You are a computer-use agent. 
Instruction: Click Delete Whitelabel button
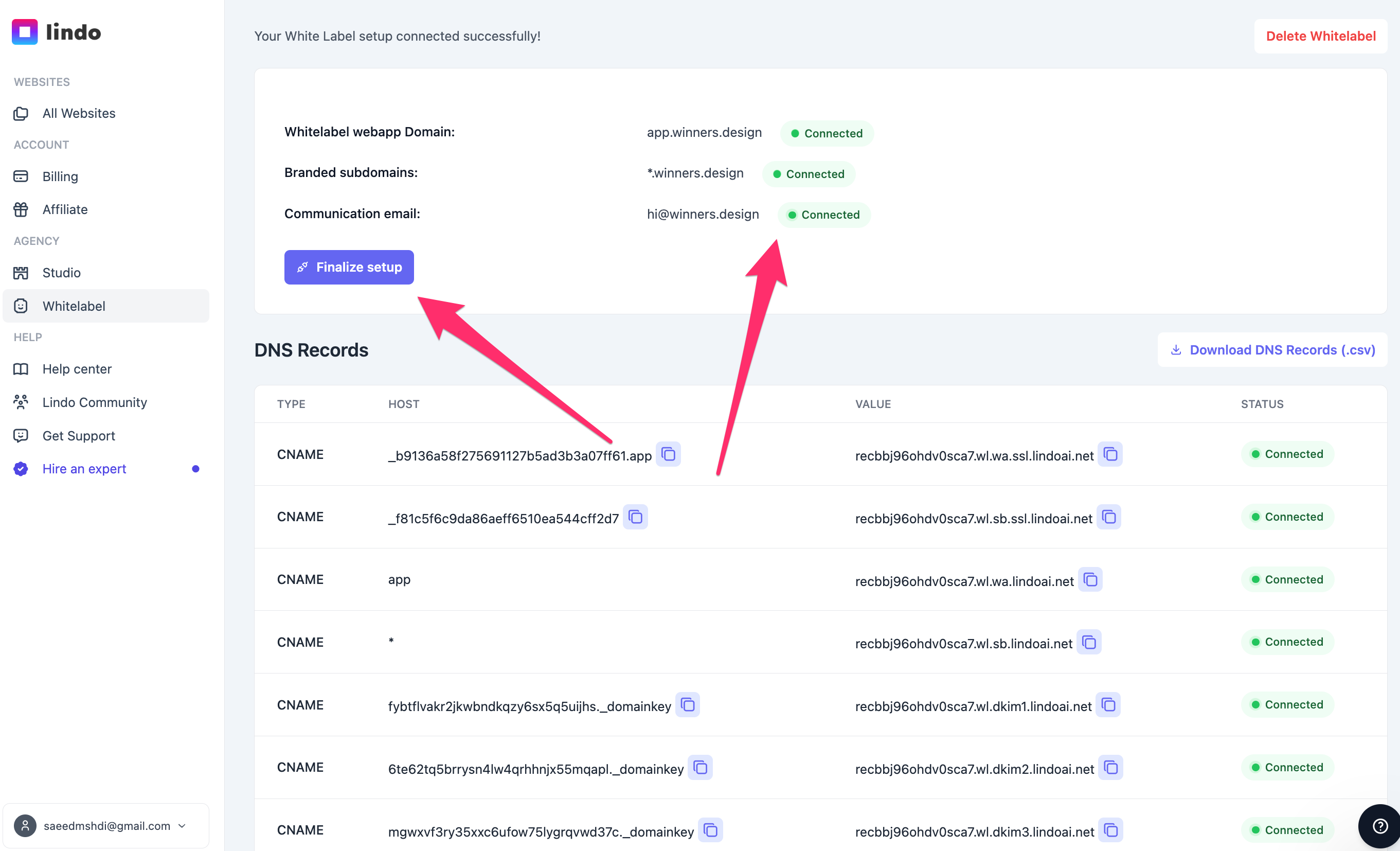tap(1320, 37)
